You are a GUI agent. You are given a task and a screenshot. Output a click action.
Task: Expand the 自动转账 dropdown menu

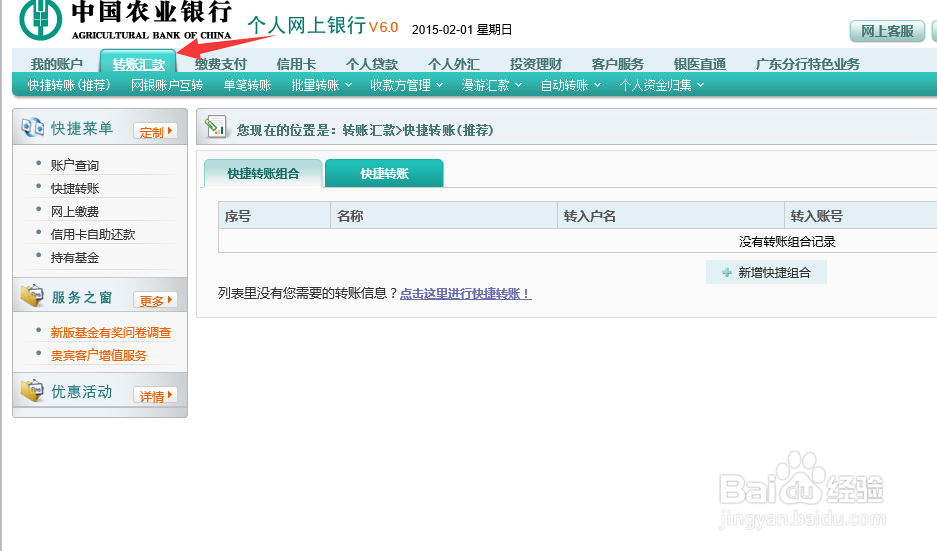571,85
